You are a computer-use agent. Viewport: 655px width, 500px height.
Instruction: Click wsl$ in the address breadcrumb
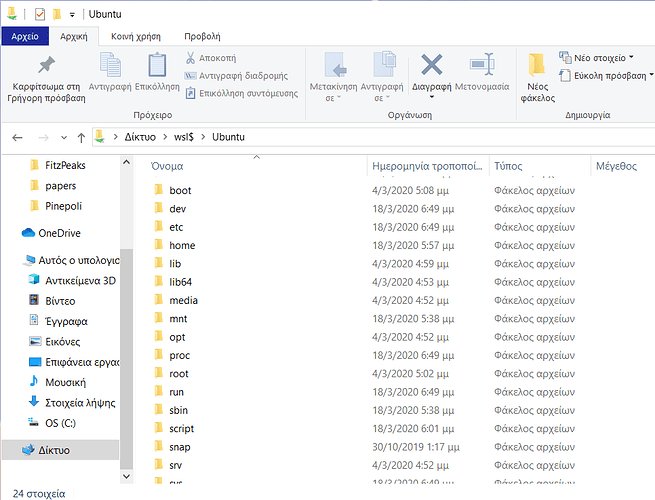(x=184, y=137)
